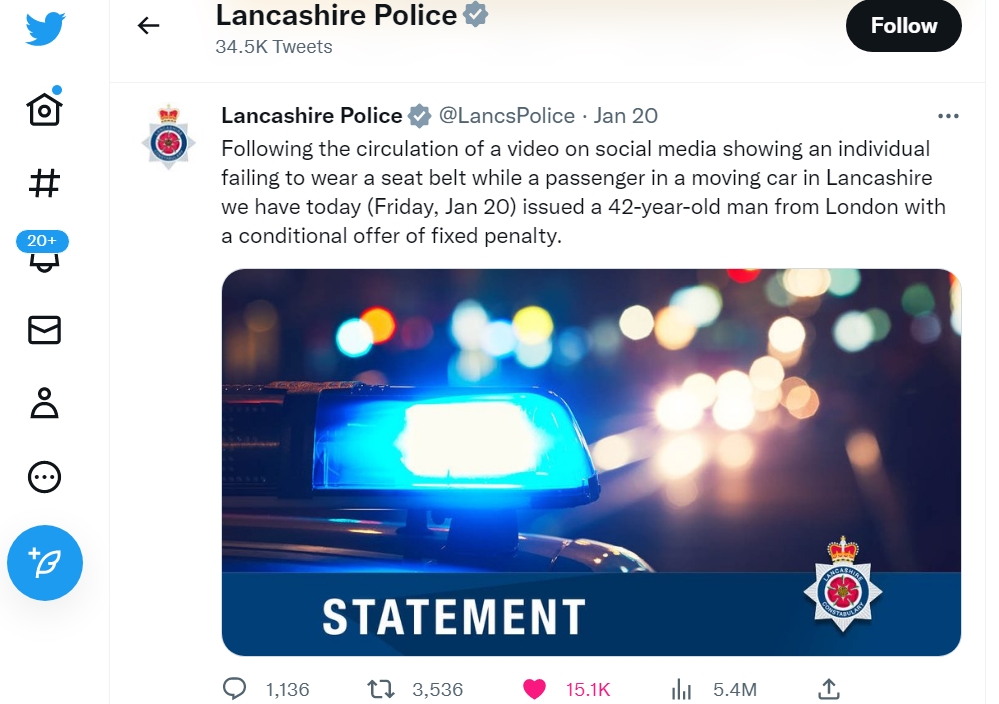Screen dimensions: 999x704
Task: Open the @LancsPolice handle link
Action: (x=507, y=115)
